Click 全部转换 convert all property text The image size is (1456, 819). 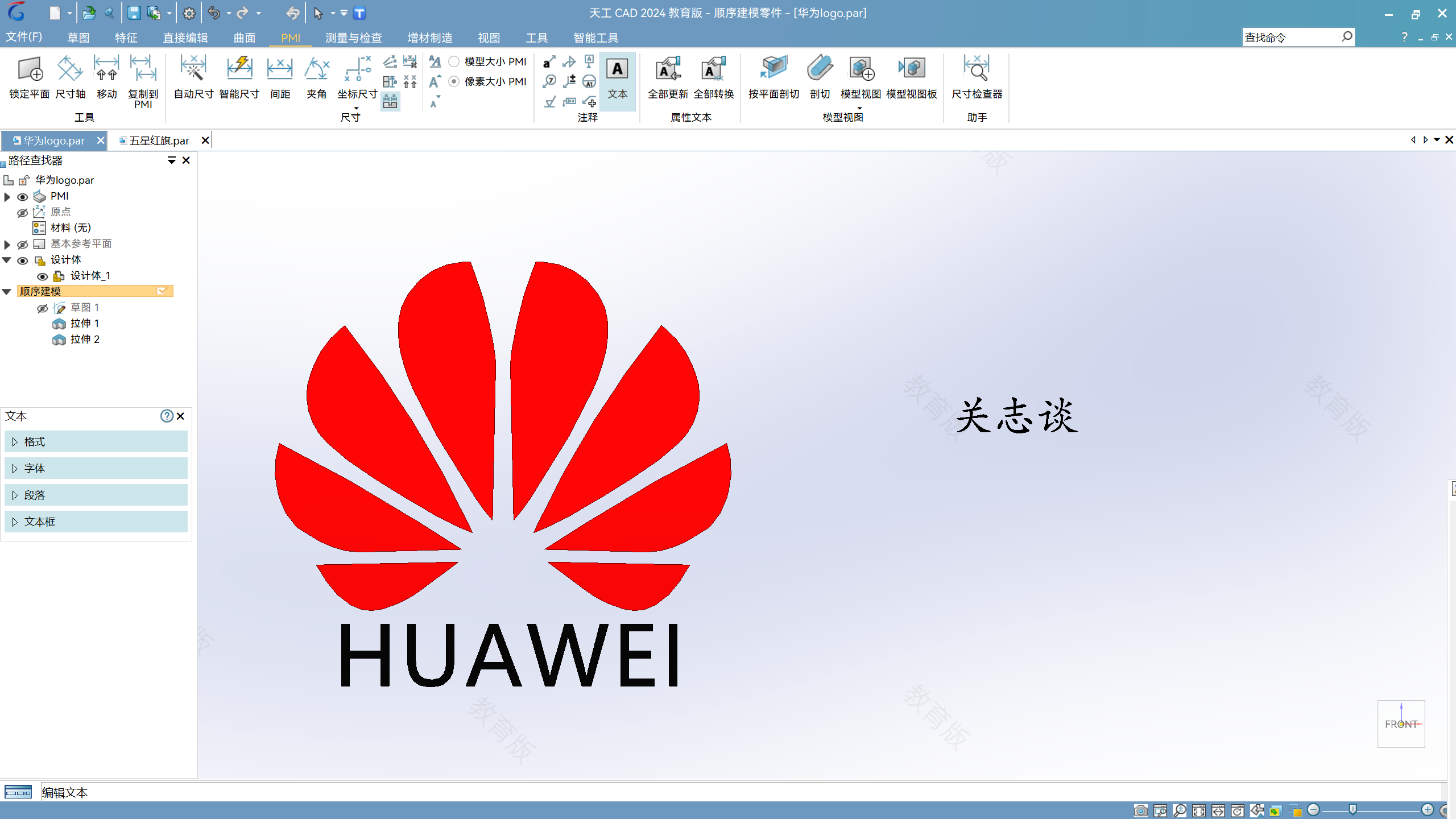coord(713,77)
